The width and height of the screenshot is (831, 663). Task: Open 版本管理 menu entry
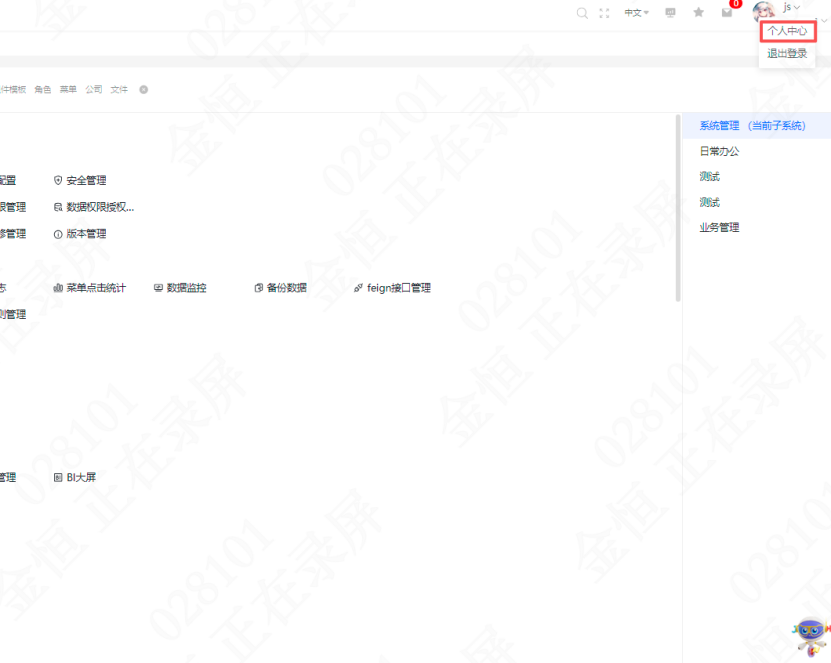click(x=80, y=234)
